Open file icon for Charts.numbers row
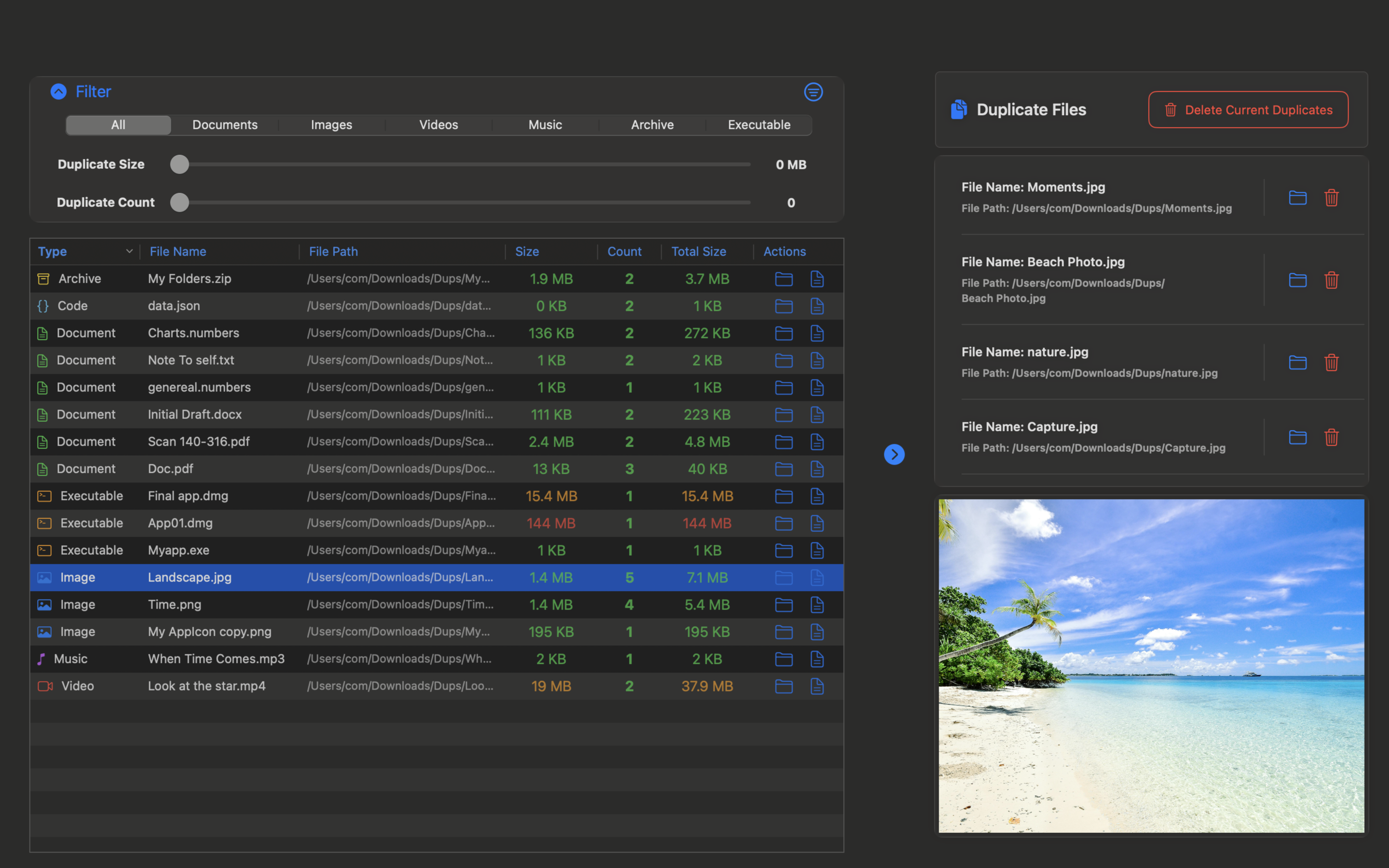1389x868 pixels. coord(817,333)
